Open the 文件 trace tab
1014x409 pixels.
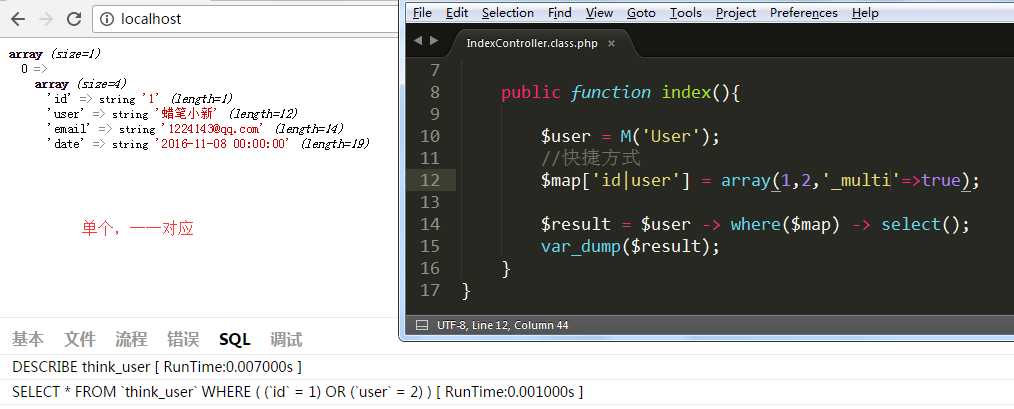click(80, 339)
